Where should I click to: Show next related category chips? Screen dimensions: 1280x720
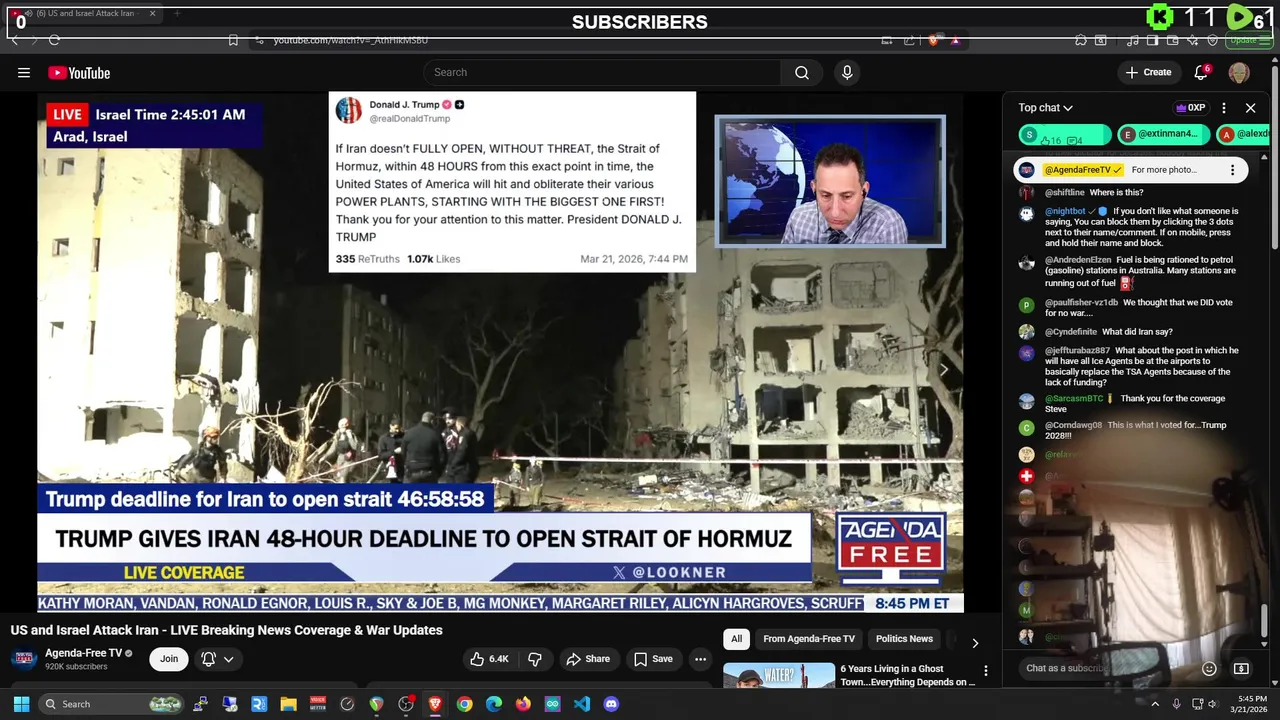coord(975,643)
